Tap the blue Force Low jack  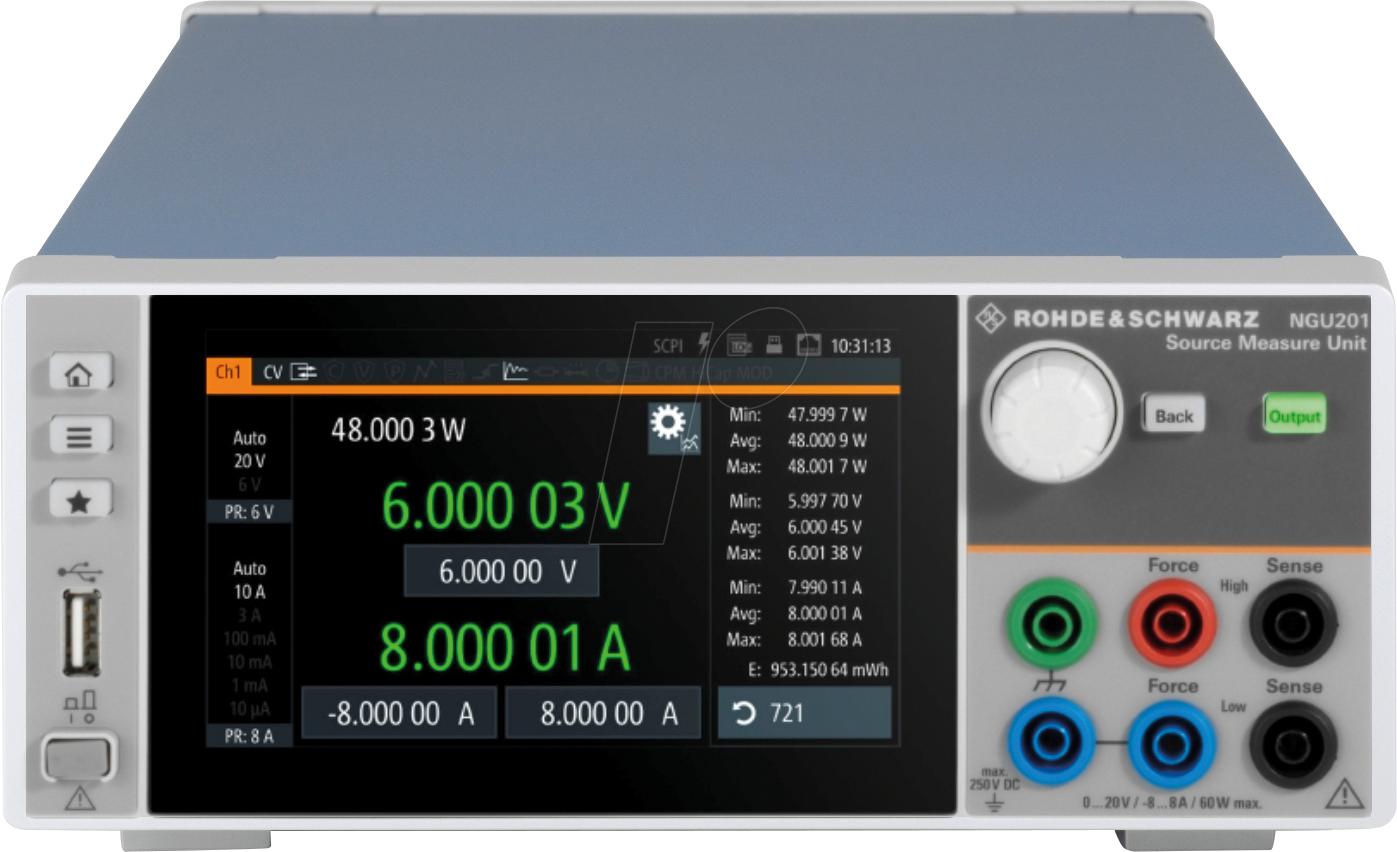(x=1173, y=744)
